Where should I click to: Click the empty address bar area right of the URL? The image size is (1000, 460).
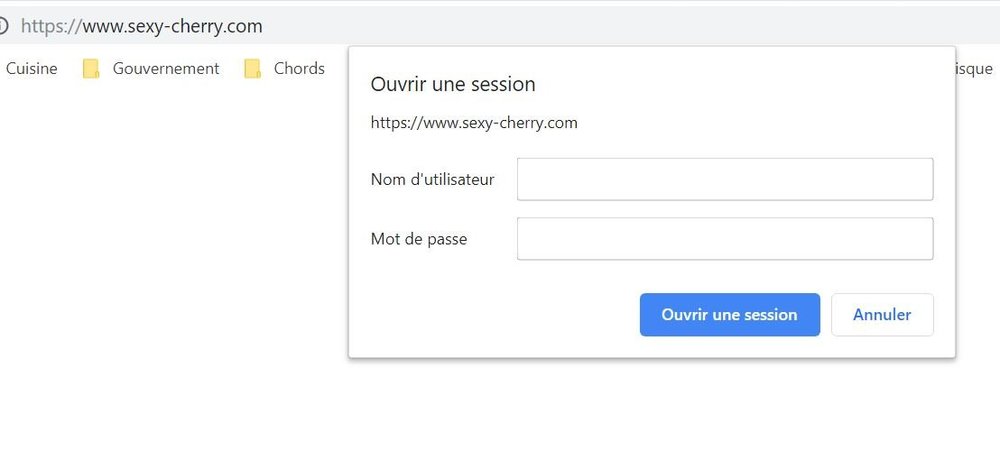625,26
